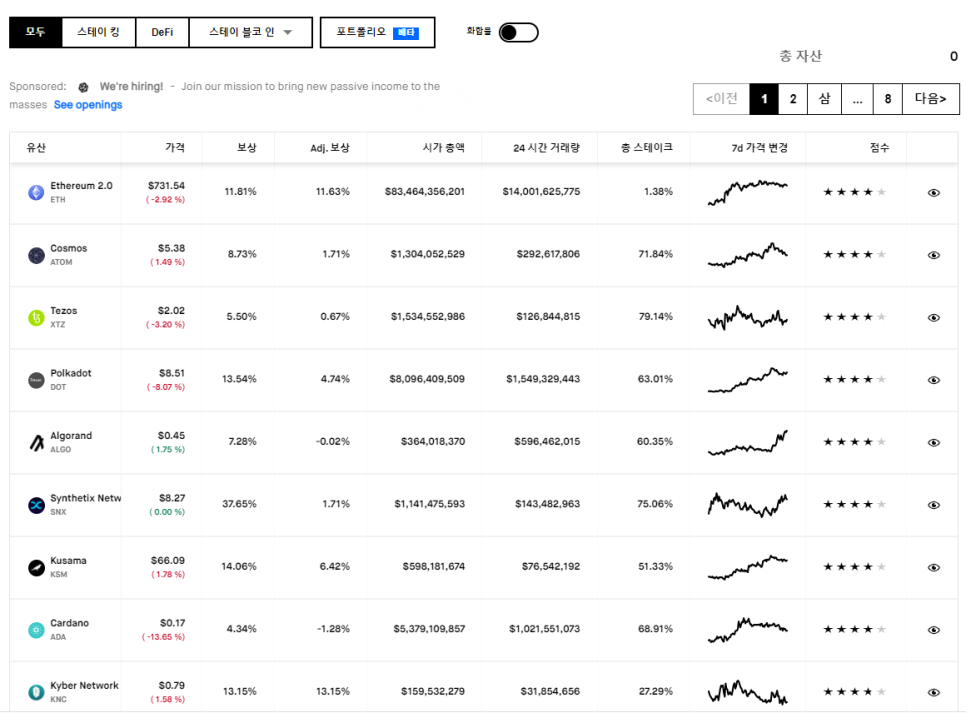Select the 모두 tab
Image resolution: width=966 pixels, height=713 pixels.
(36, 32)
